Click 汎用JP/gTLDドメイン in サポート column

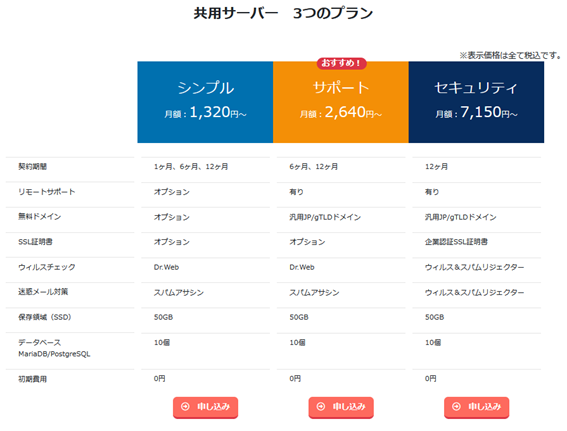pyautogui.click(x=325, y=217)
